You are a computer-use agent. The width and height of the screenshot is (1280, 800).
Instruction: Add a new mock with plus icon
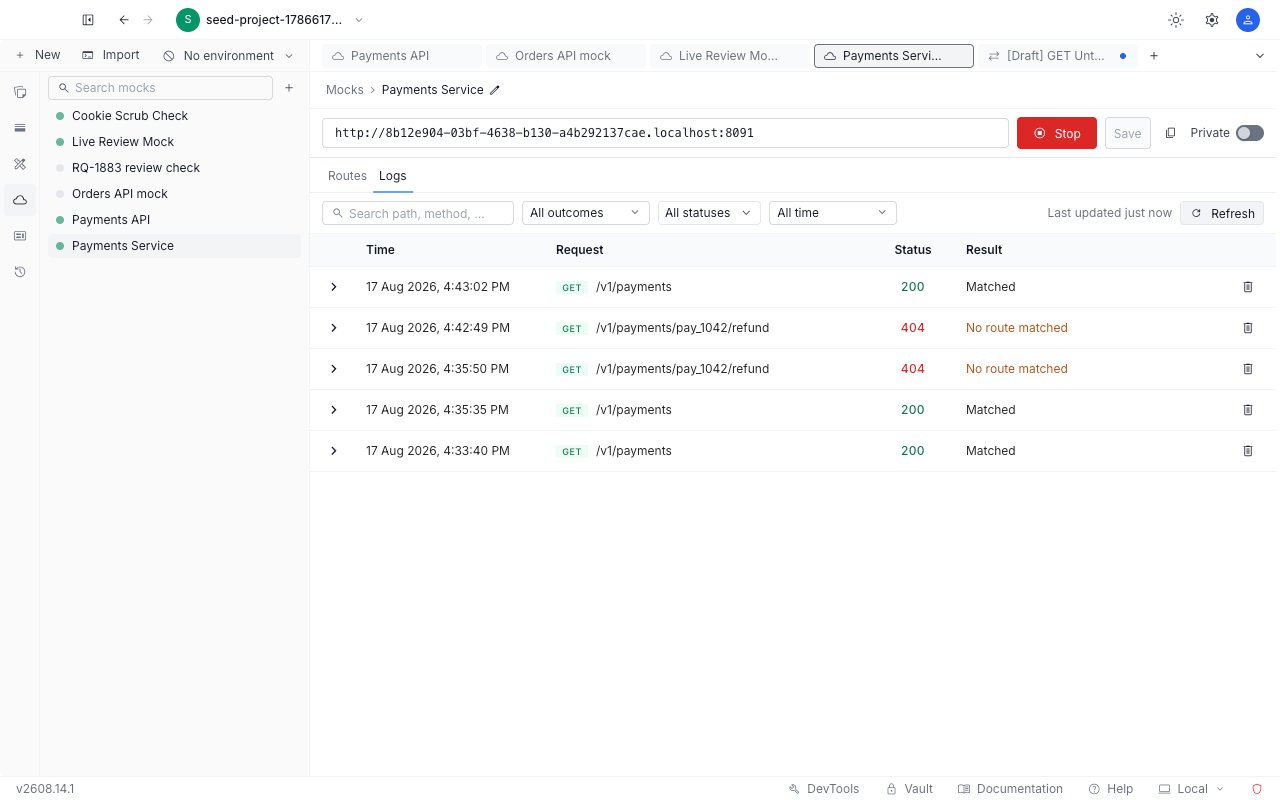coord(289,88)
